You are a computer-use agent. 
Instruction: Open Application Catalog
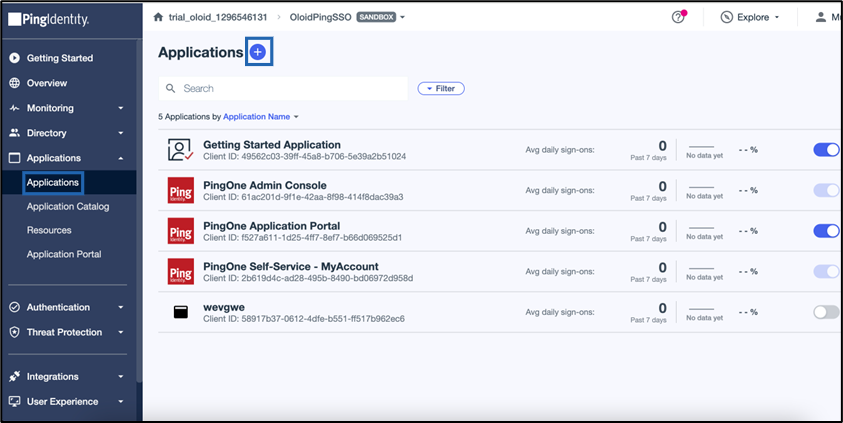click(x=68, y=206)
